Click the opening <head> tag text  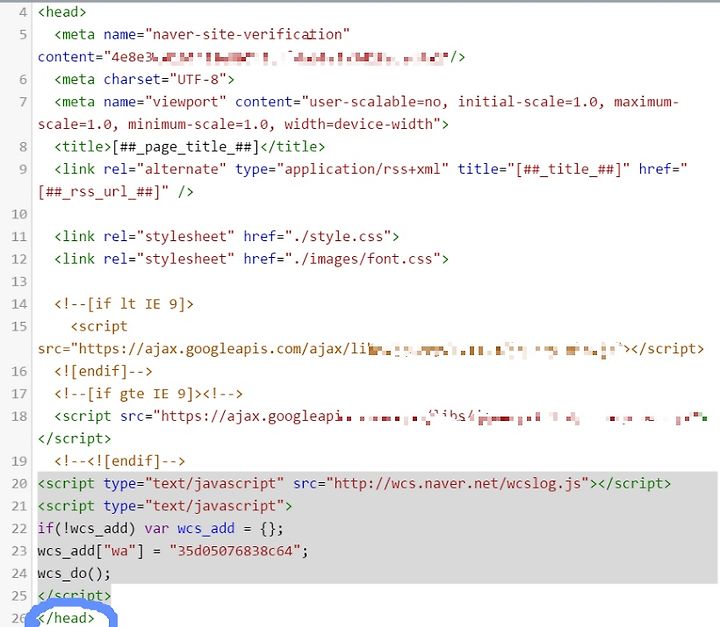[62, 12]
